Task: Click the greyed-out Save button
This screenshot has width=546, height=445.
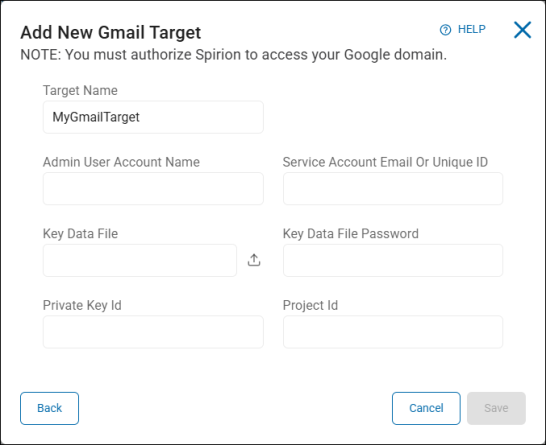Action: (x=496, y=408)
